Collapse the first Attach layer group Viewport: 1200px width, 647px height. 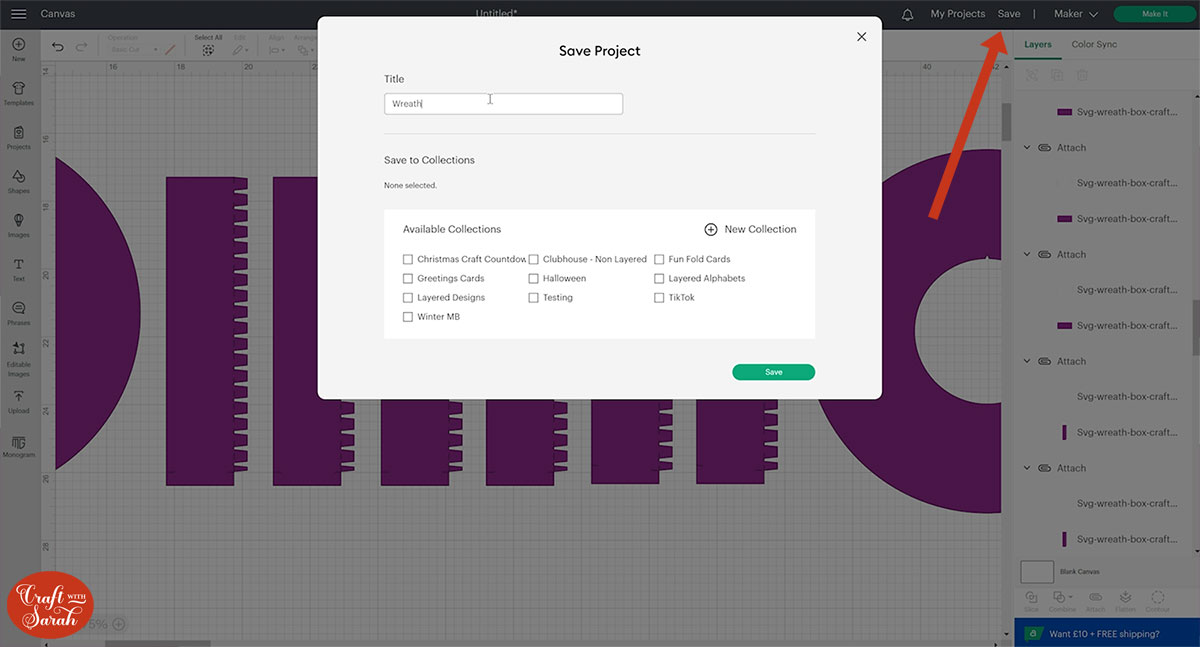click(1027, 148)
